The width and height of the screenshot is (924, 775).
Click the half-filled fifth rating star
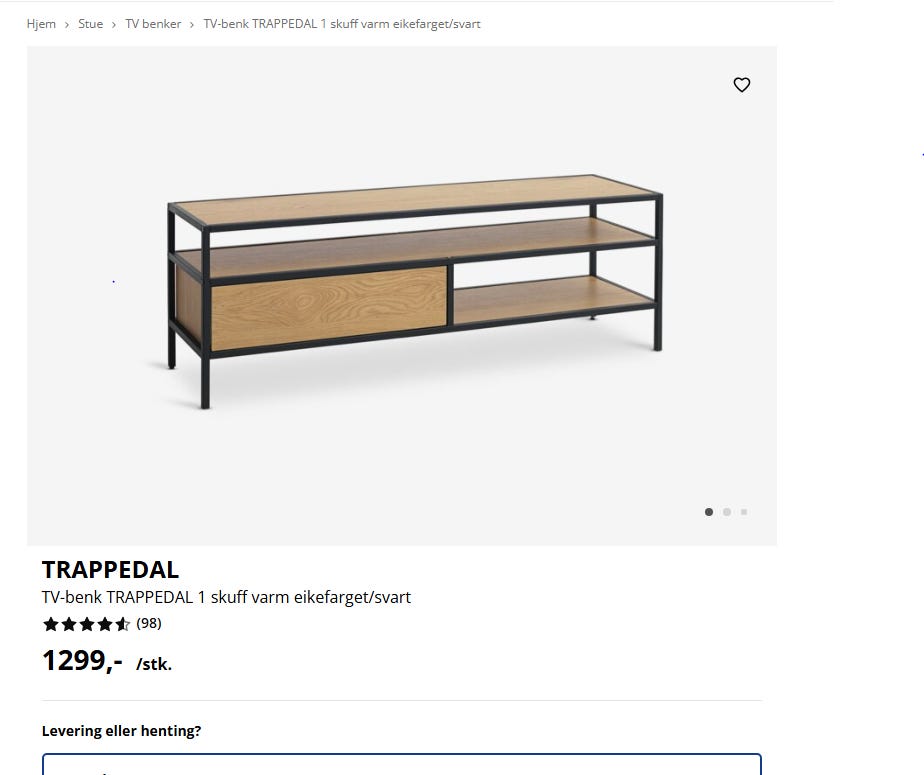click(x=123, y=624)
